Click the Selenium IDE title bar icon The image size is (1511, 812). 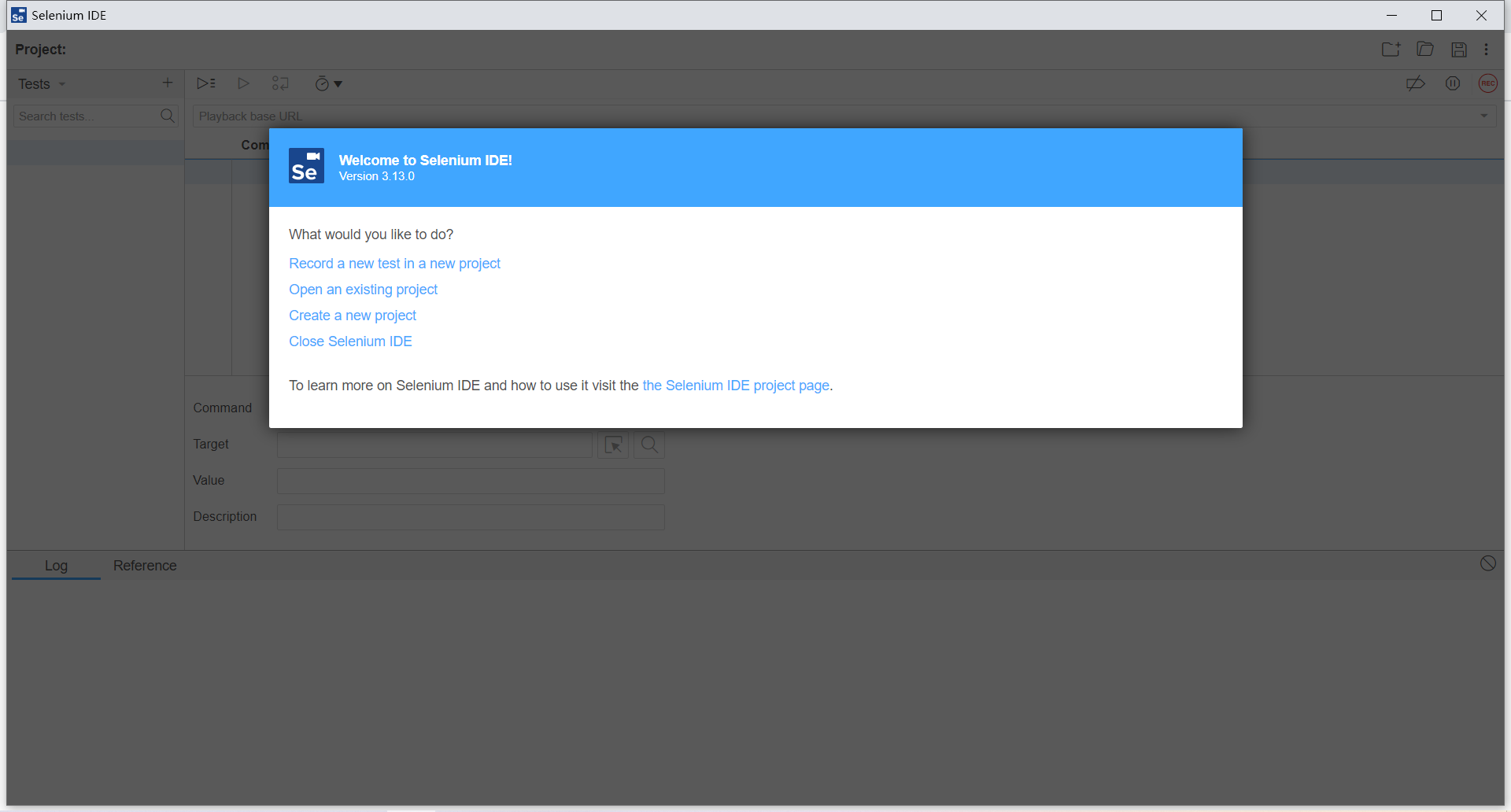pos(19,15)
